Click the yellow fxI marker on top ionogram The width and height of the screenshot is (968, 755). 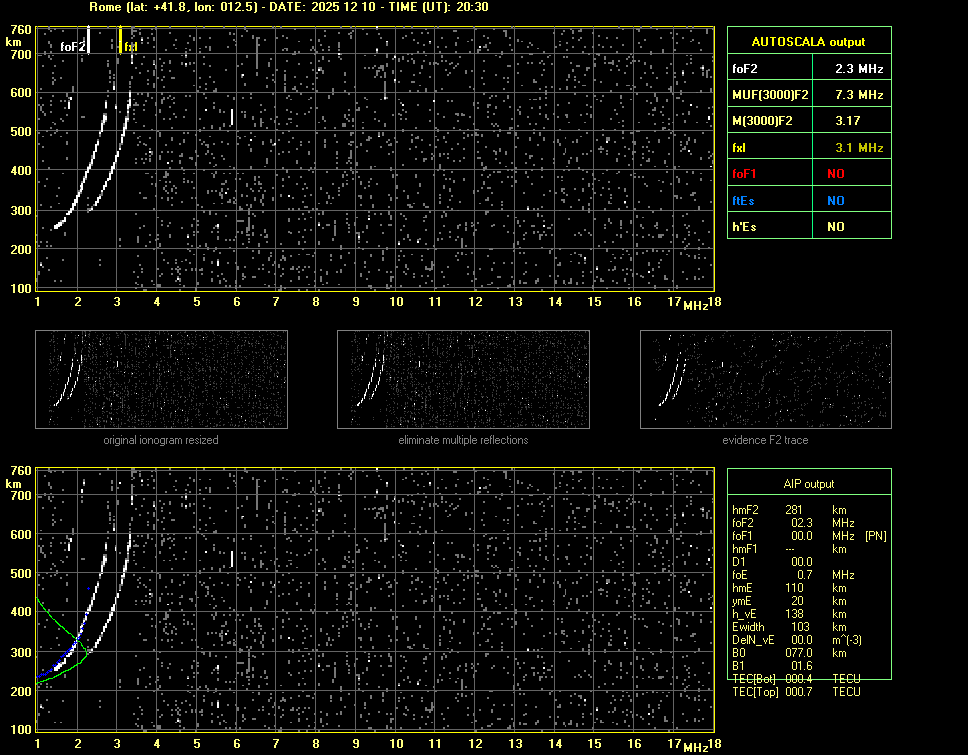pos(121,40)
